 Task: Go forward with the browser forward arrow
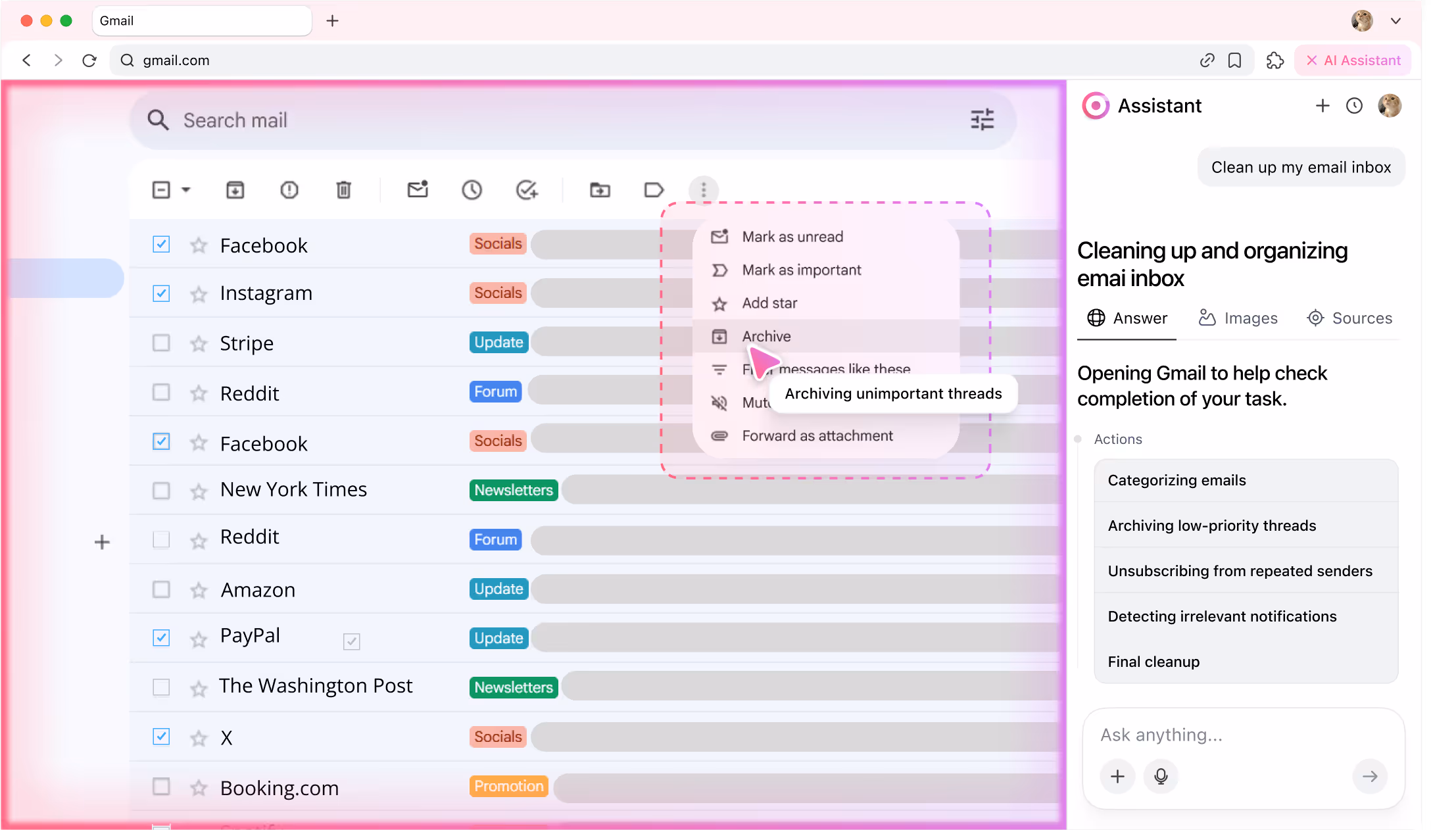click(x=58, y=61)
